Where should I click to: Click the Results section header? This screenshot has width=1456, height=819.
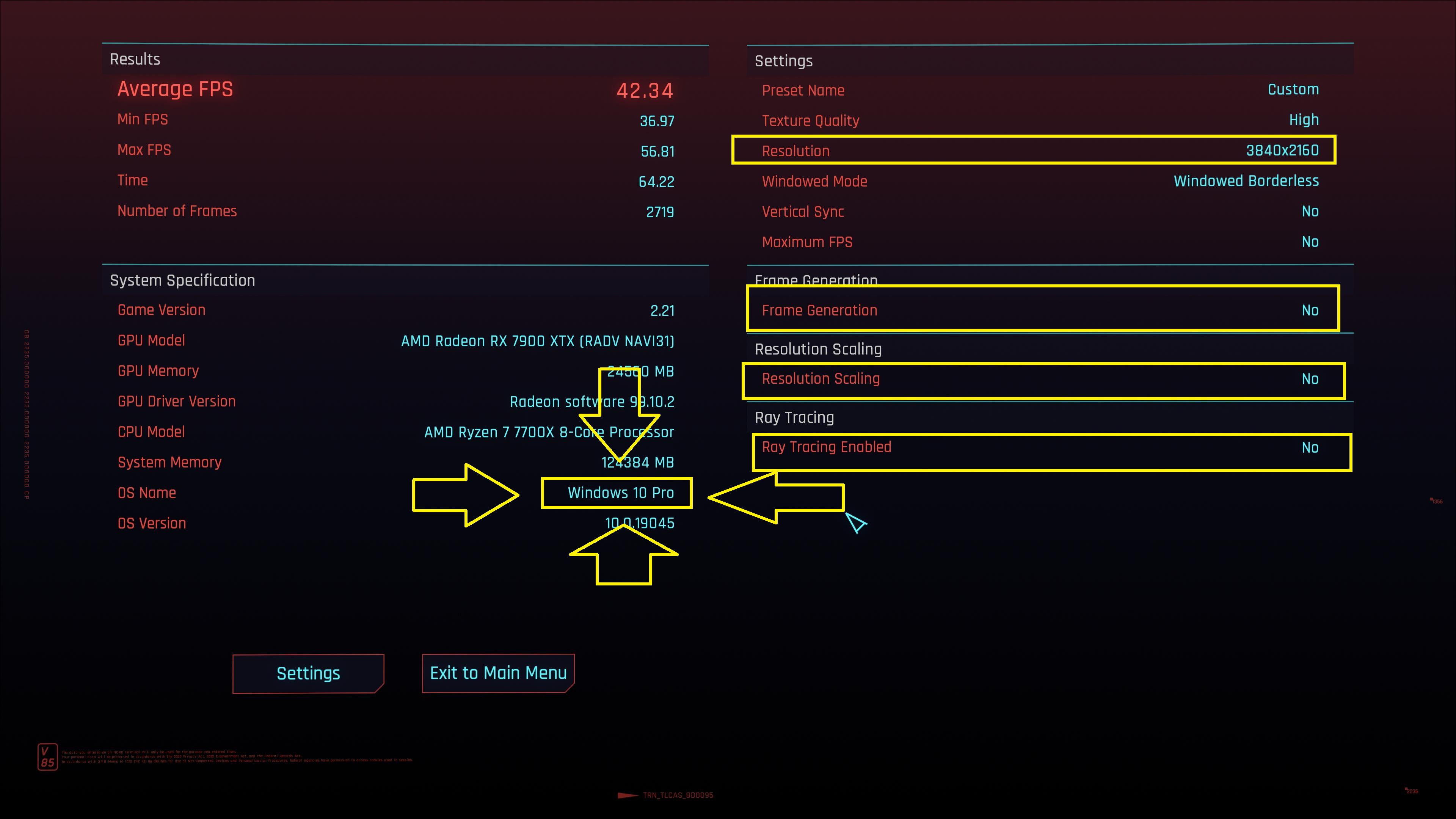[x=135, y=60]
